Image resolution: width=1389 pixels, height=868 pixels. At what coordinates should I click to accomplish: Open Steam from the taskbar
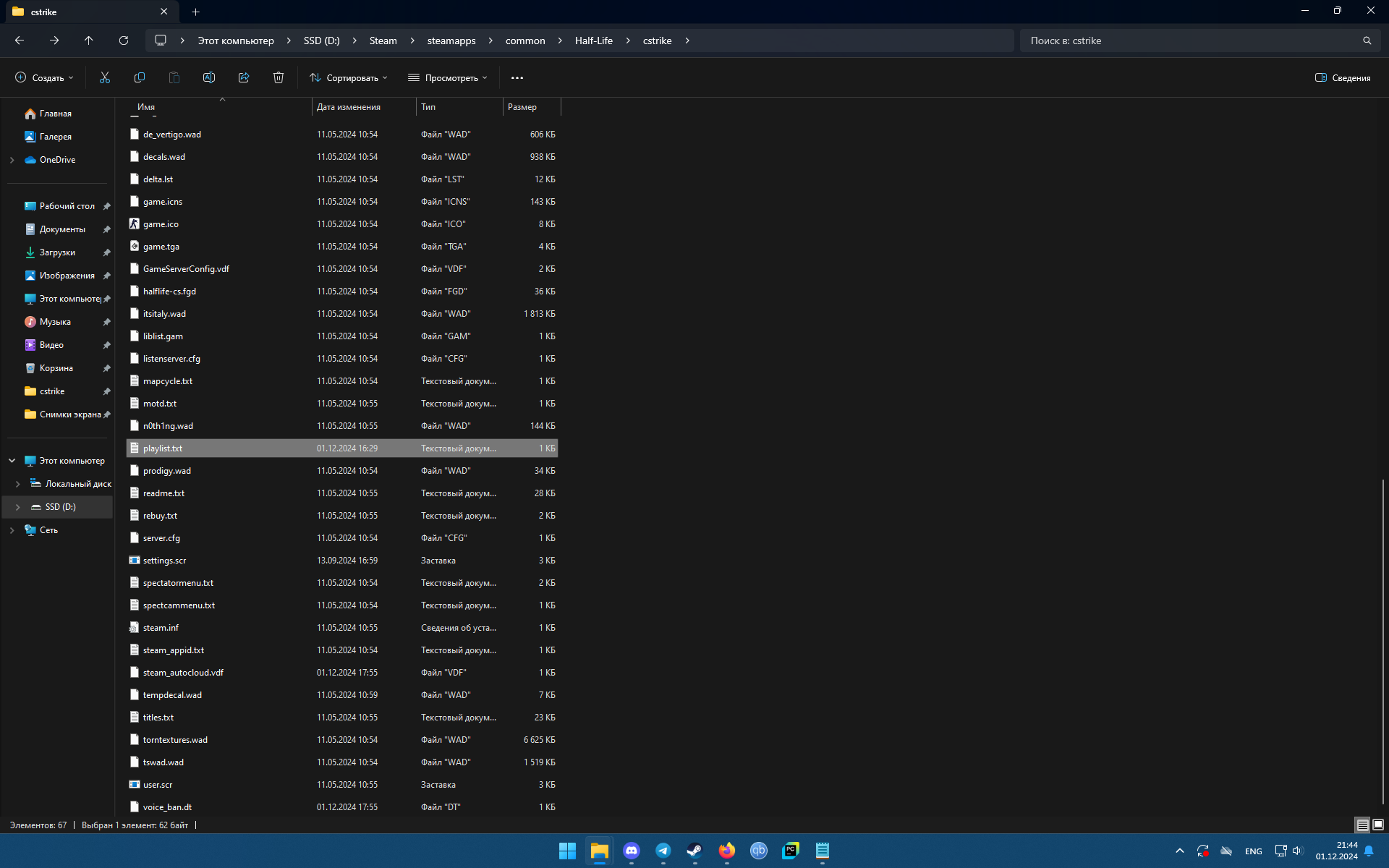(694, 851)
